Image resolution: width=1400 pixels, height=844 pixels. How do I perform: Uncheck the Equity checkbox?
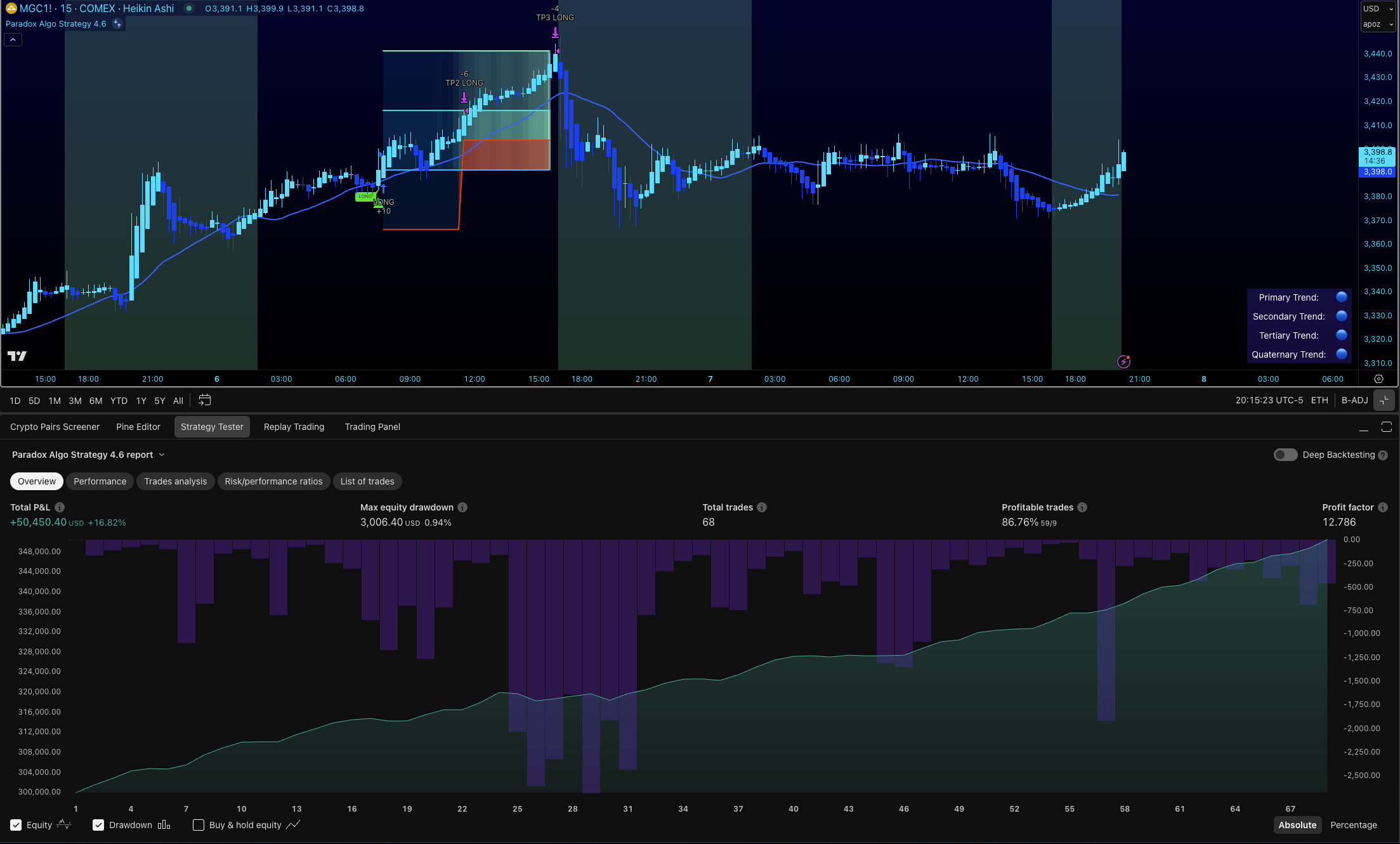pyautogui.click(x=16, y=825)
